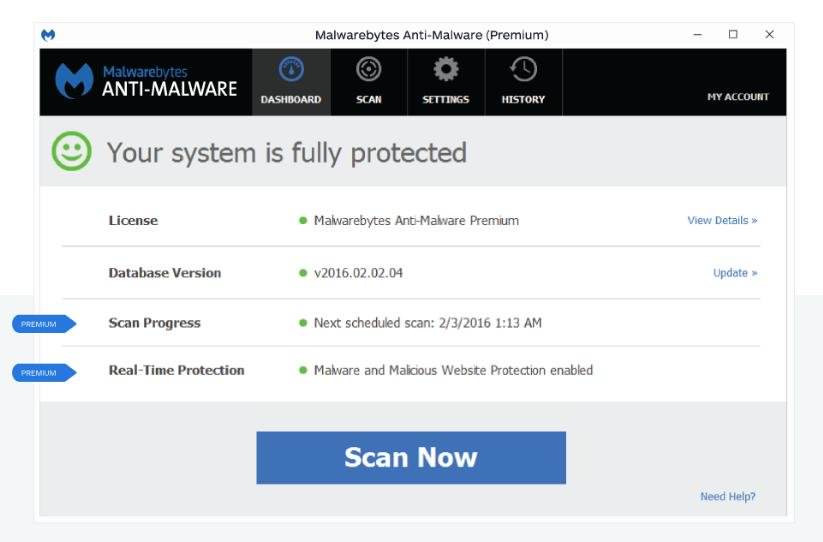
Task: Click the green status dot for License
Action: pos(303,220)
